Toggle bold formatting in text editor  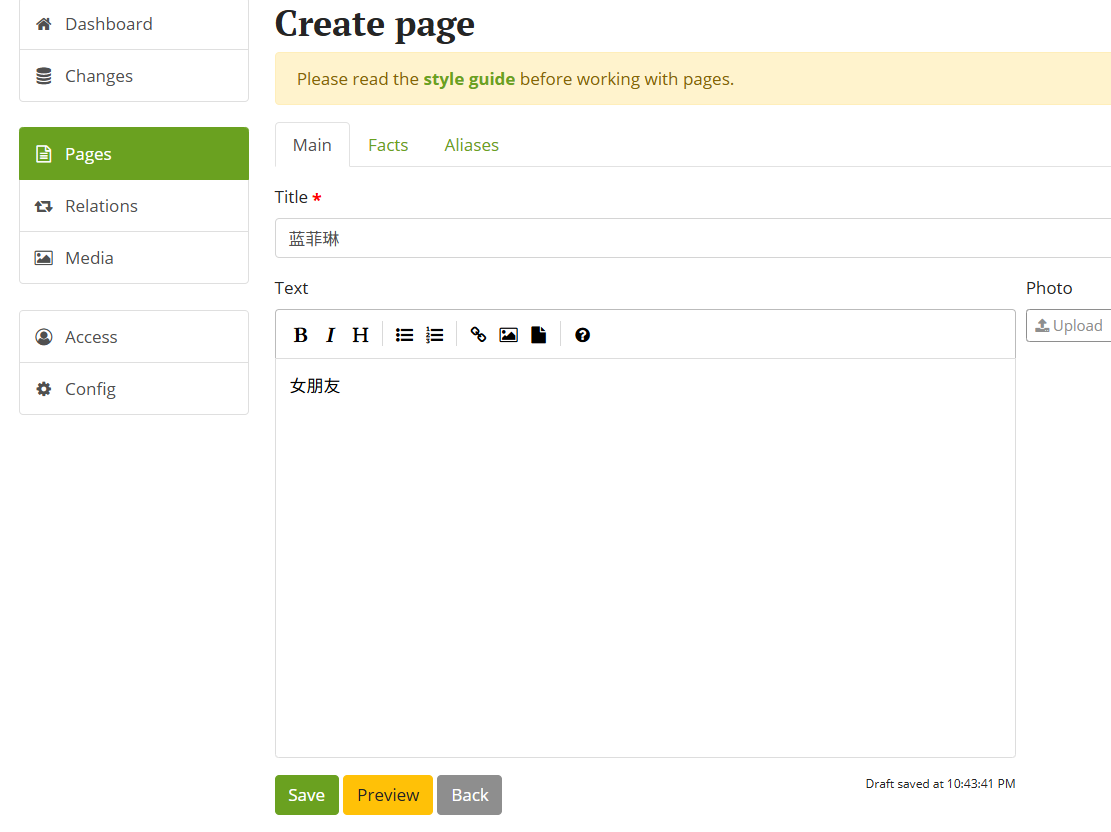tap(300, 335)
